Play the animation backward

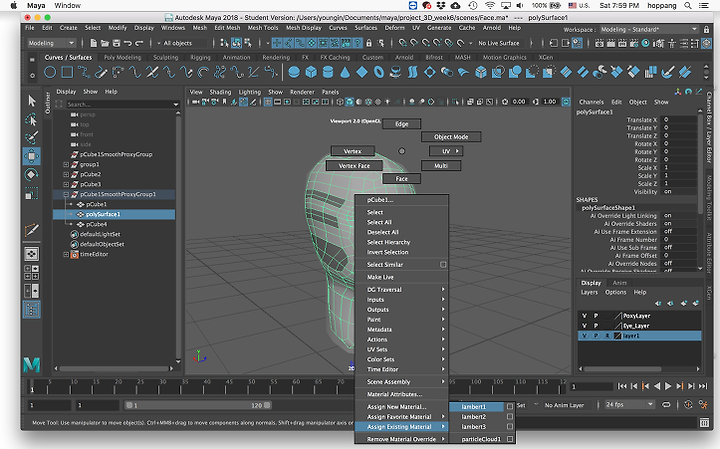(x=657, y=386)
